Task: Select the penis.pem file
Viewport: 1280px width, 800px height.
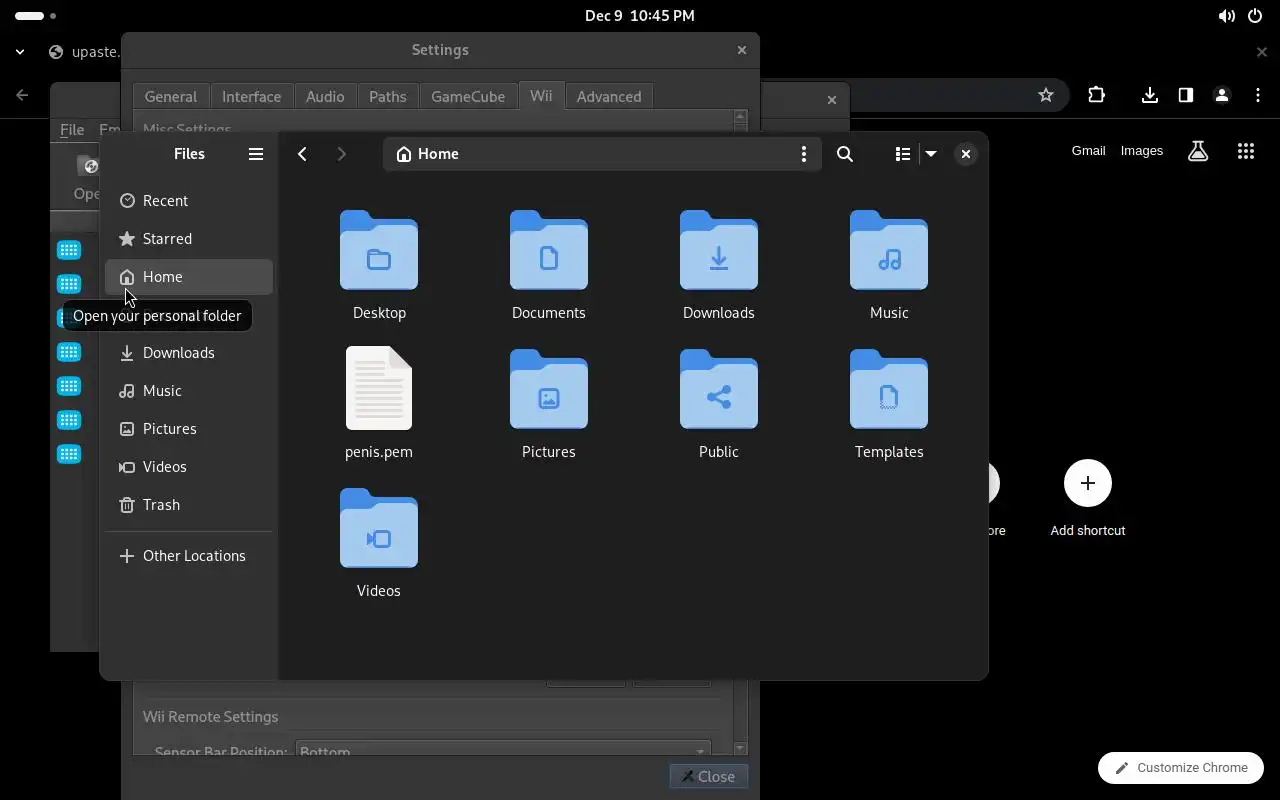Action: point(379,404)
